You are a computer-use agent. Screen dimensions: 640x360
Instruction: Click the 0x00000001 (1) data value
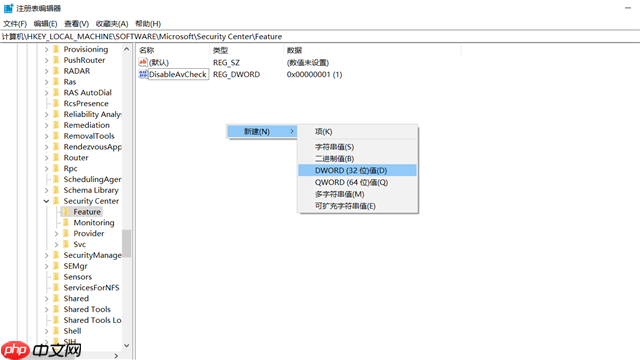[x=314, y=74]
